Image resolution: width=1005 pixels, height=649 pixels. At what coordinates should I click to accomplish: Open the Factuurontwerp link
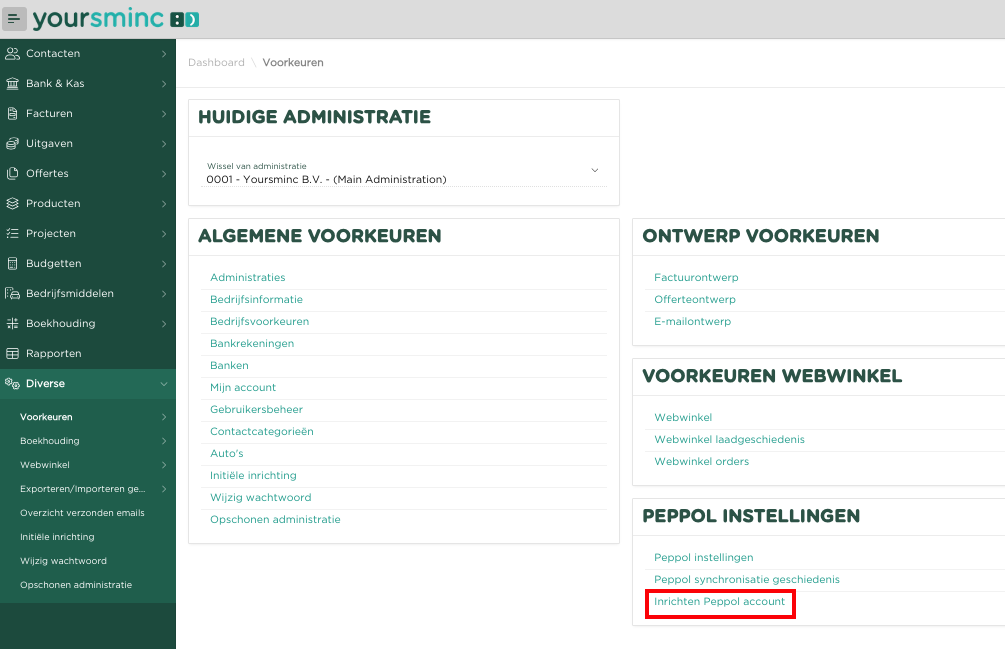point(696,277)
